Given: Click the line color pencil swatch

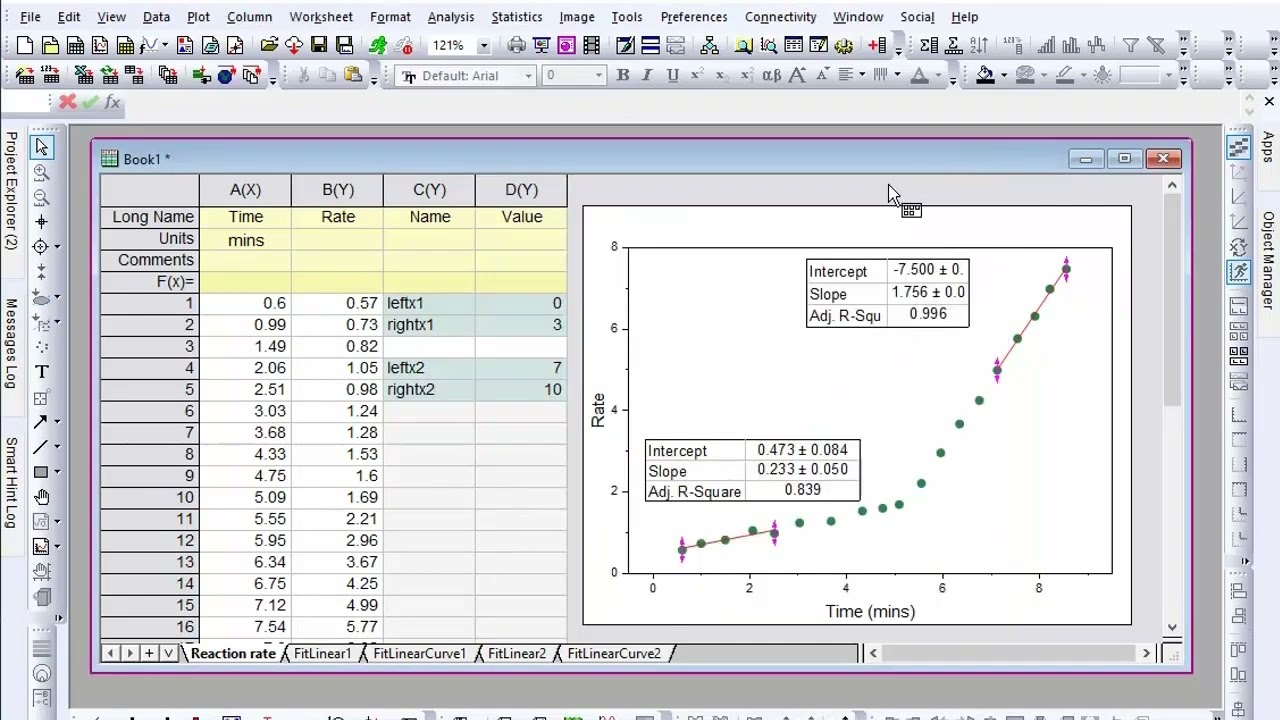Looking at the screenshot, I should (x=1064, y=75).
